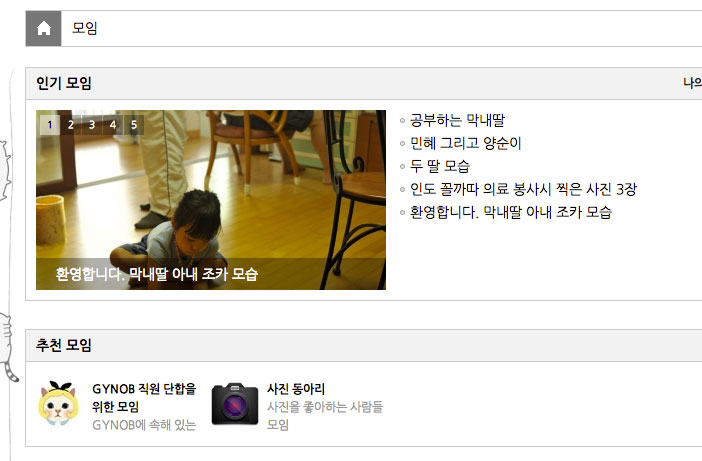Image resolution: width=702 pixels, height=461 pixels.
Task: Open the 사진 동아리 group title
Action: [x=296, y=389]
